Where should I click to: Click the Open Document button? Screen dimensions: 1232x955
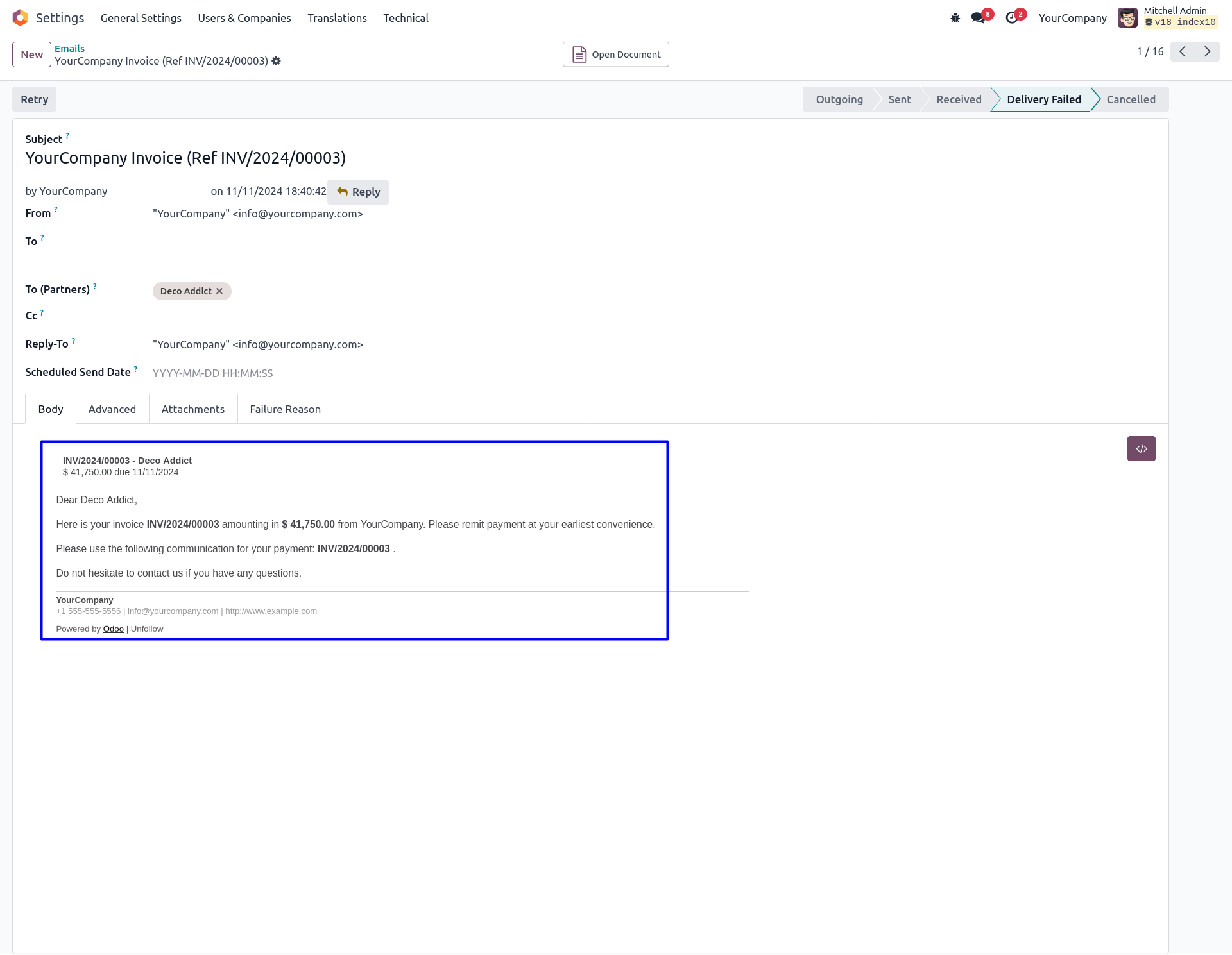[615, 55]
